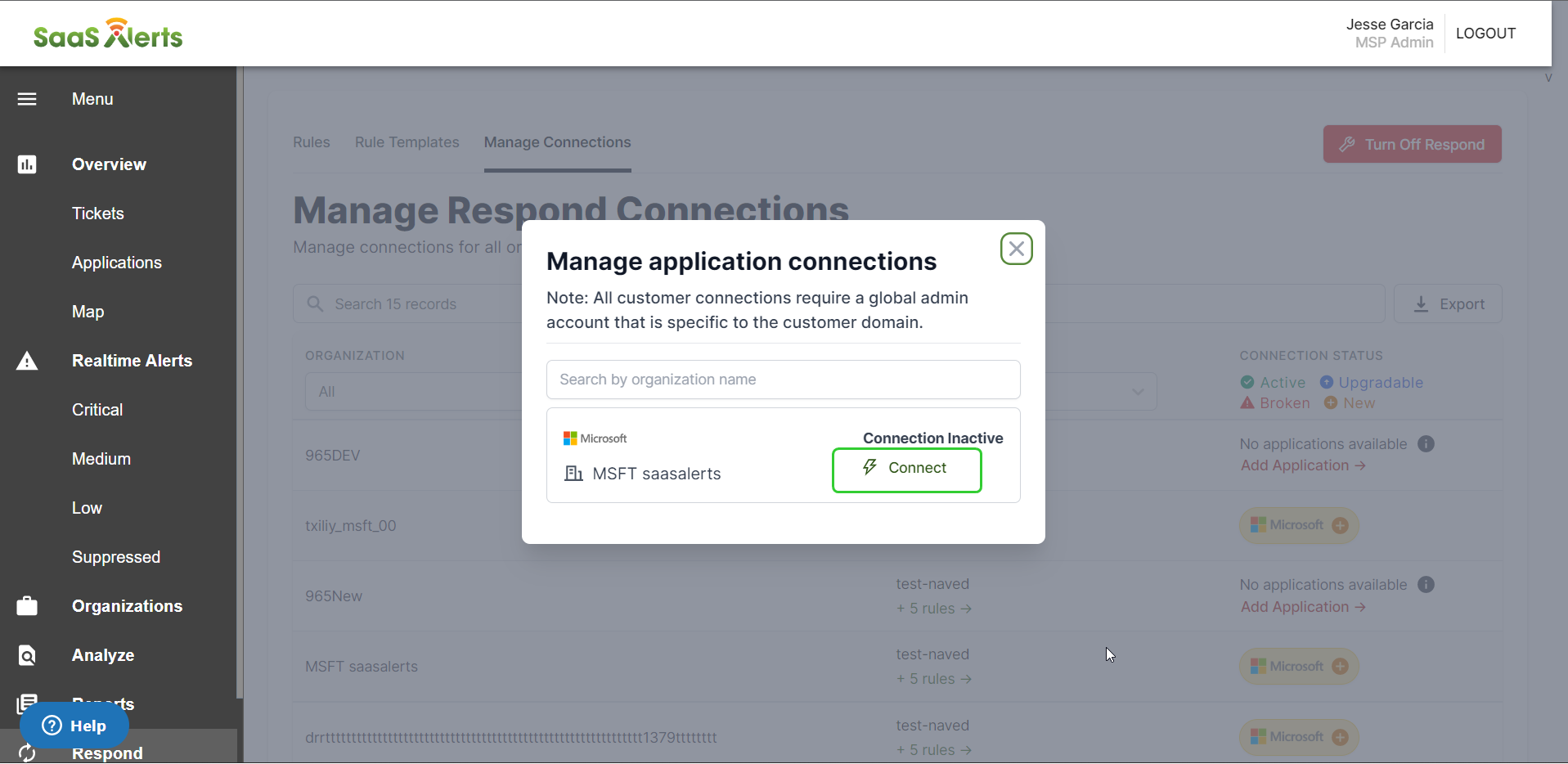Click the Upgradable status legend icon

point(1327,382)
